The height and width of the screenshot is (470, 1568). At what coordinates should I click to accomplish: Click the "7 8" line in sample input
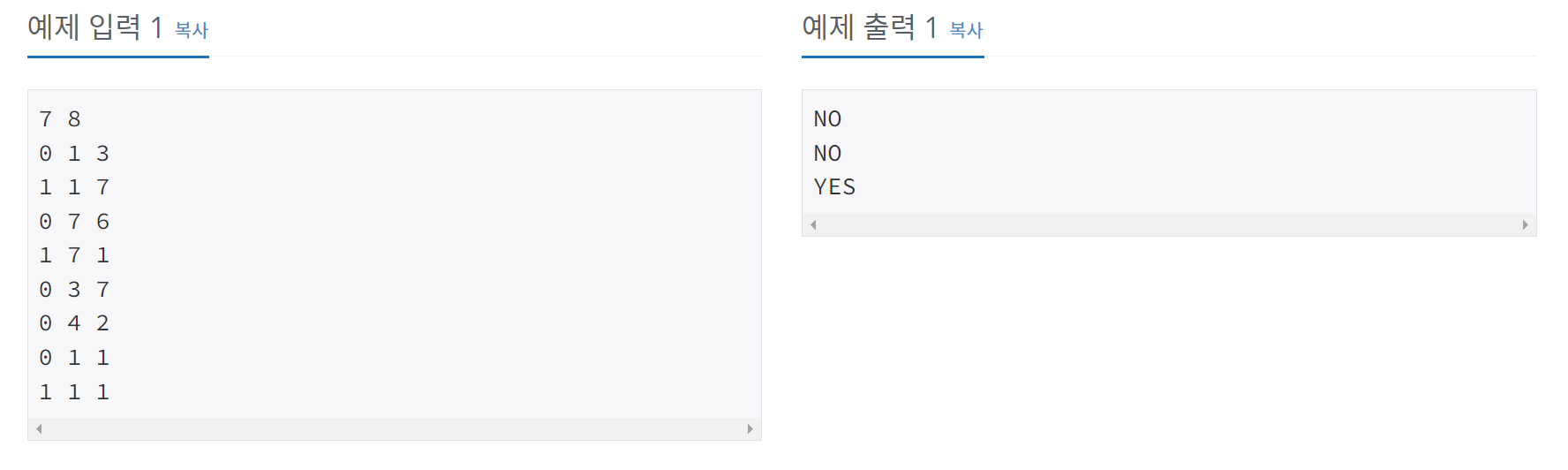[60, 119]
